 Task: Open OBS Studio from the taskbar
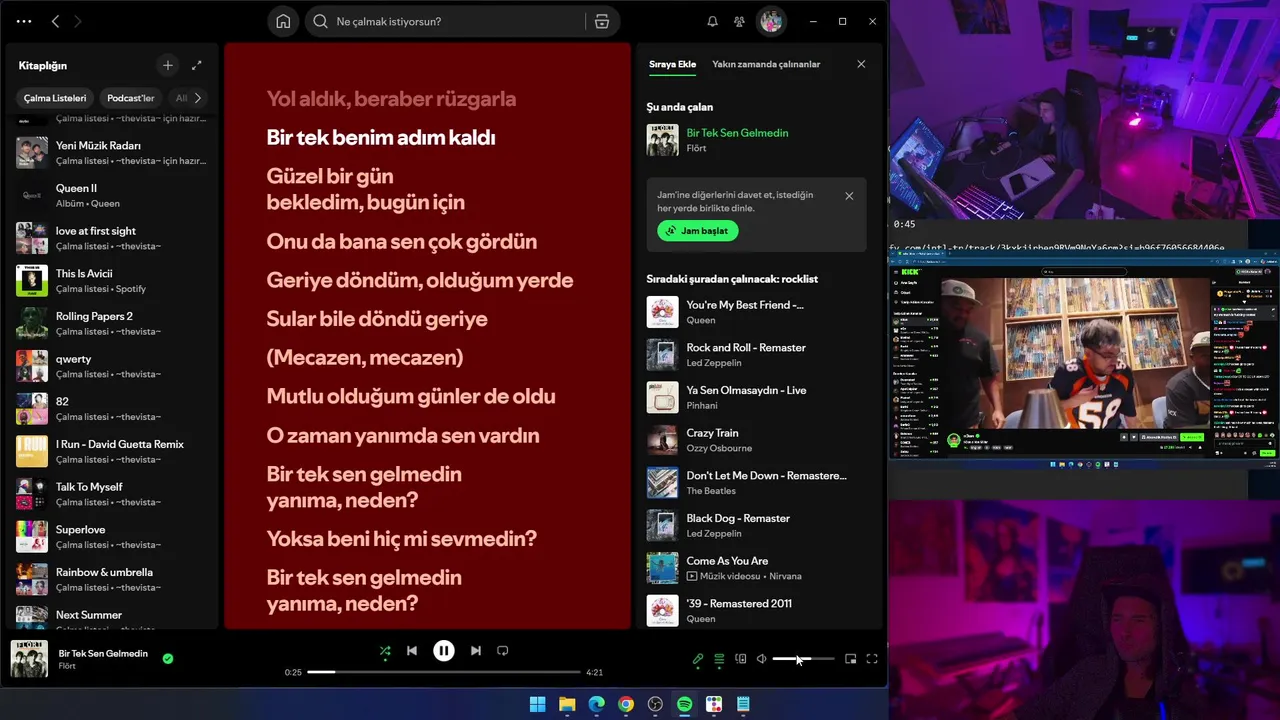(x=655, y=704)
